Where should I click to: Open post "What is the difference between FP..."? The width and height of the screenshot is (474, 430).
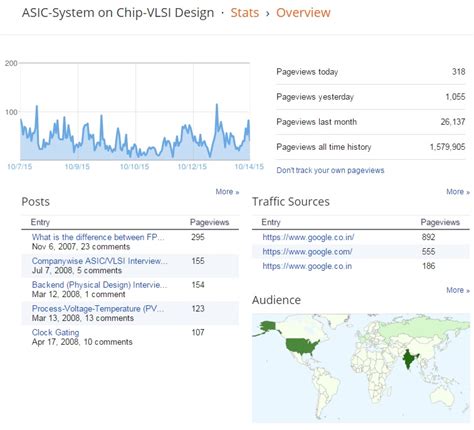tap(98, 237)
